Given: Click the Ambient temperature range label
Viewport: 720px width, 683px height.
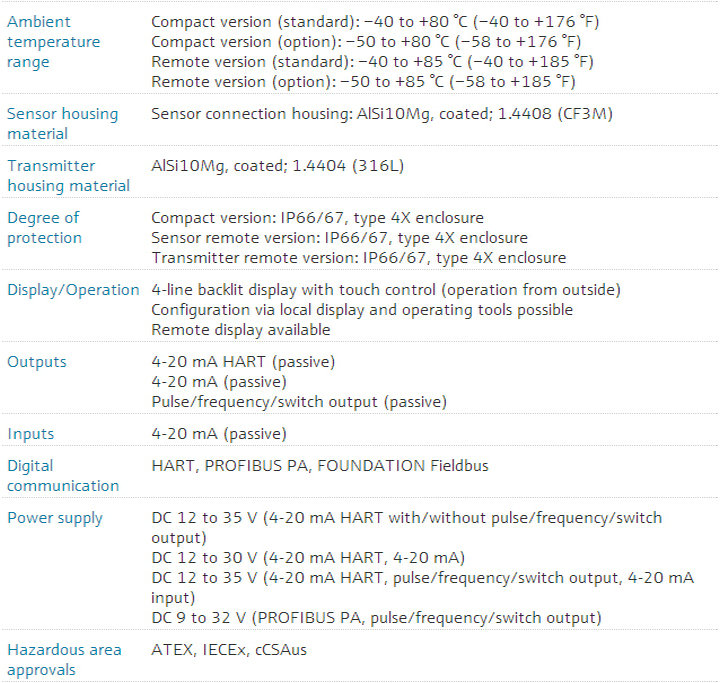Looking at the screenshot, I should [53, 42].
